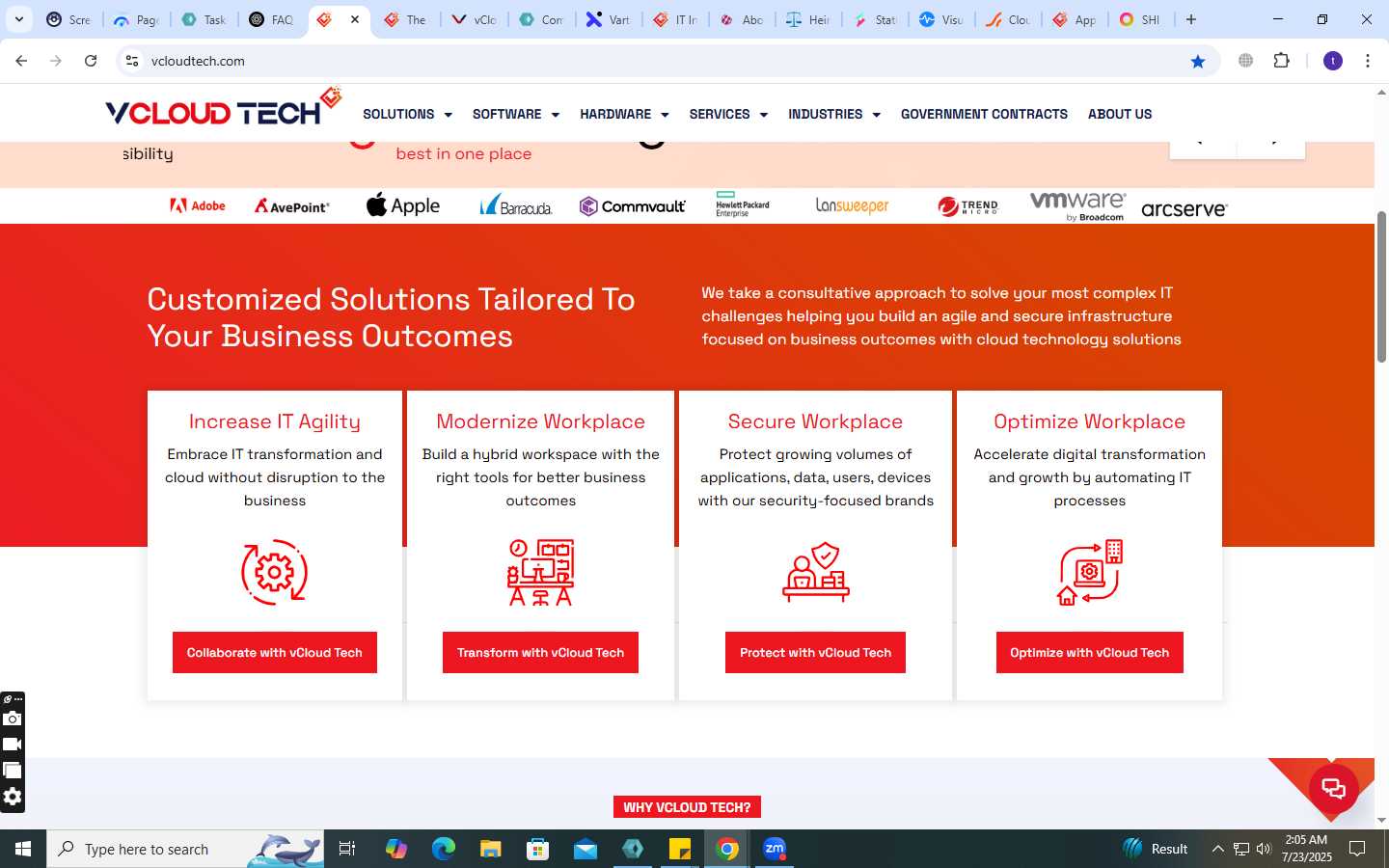The height and width of the screenshot is (868, 1389).
Task: Click the Optimize Workplace heading
Action: [1090, 421]
